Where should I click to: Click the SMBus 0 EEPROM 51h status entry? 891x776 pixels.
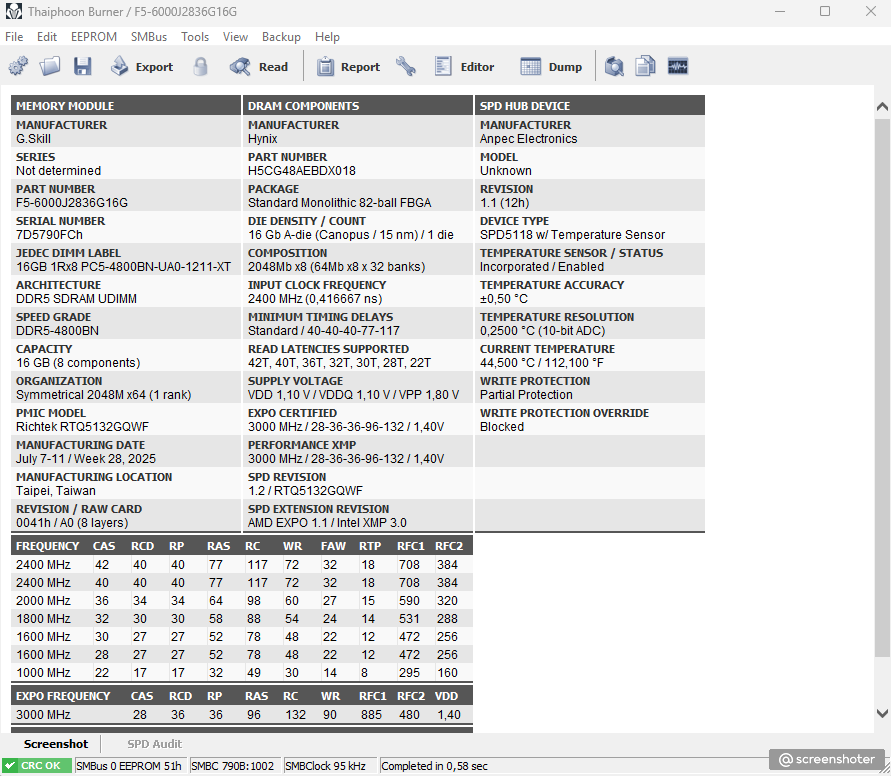[129, 766]
